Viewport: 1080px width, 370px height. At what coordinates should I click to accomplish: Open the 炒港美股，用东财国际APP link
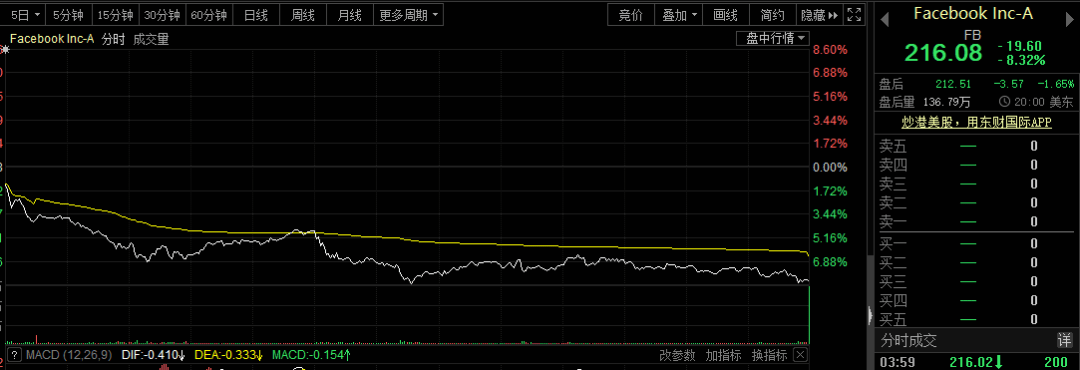tap(977, 123)
